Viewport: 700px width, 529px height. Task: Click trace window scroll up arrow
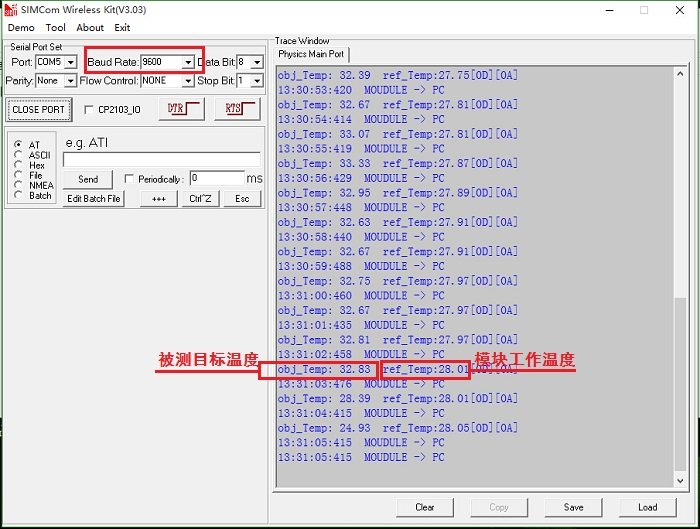click(680, 74)
